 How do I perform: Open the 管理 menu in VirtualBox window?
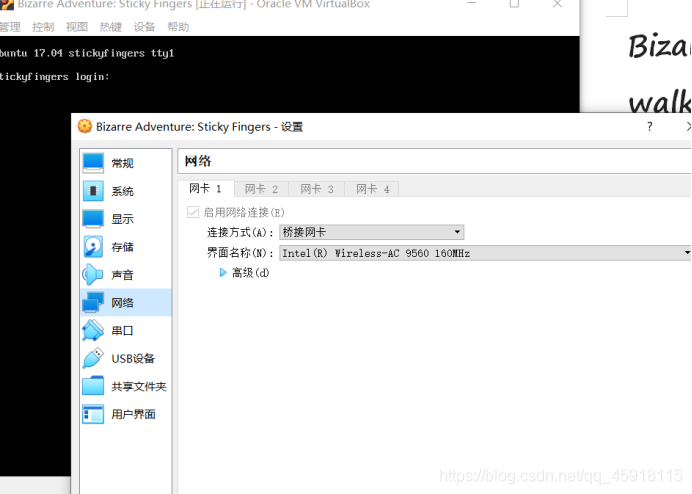(10, 27)
